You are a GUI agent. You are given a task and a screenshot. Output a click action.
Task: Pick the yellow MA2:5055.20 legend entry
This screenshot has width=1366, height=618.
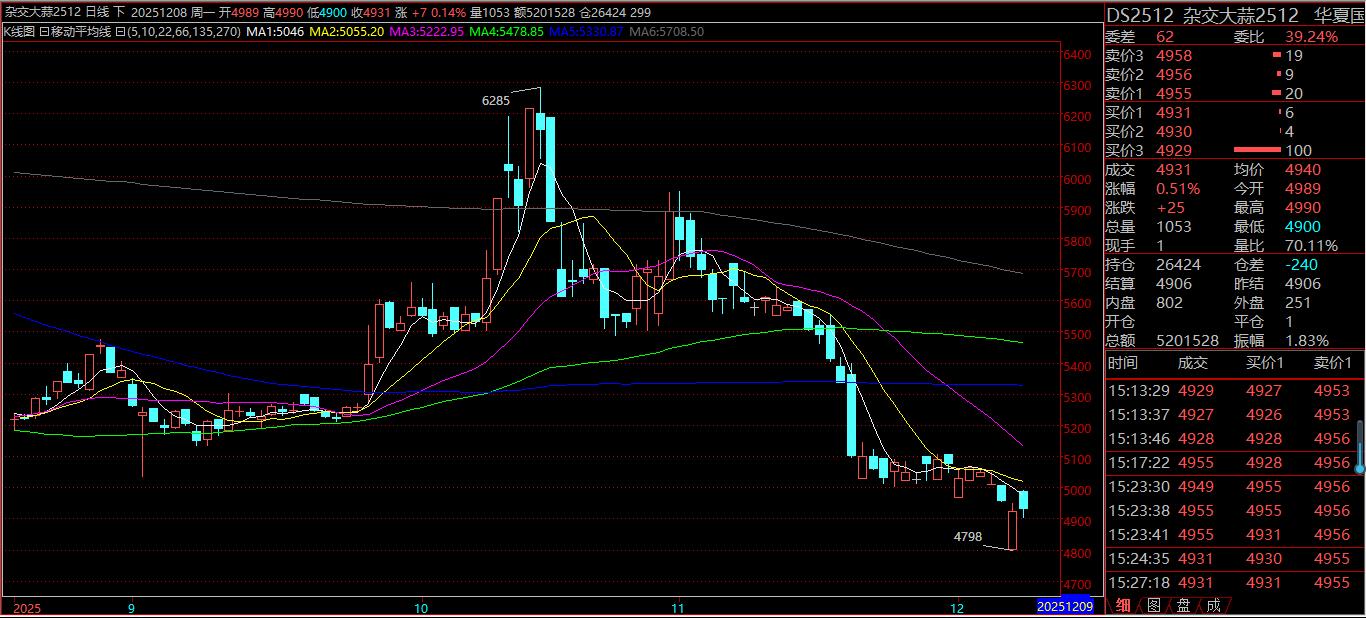[x=347, y=32]
